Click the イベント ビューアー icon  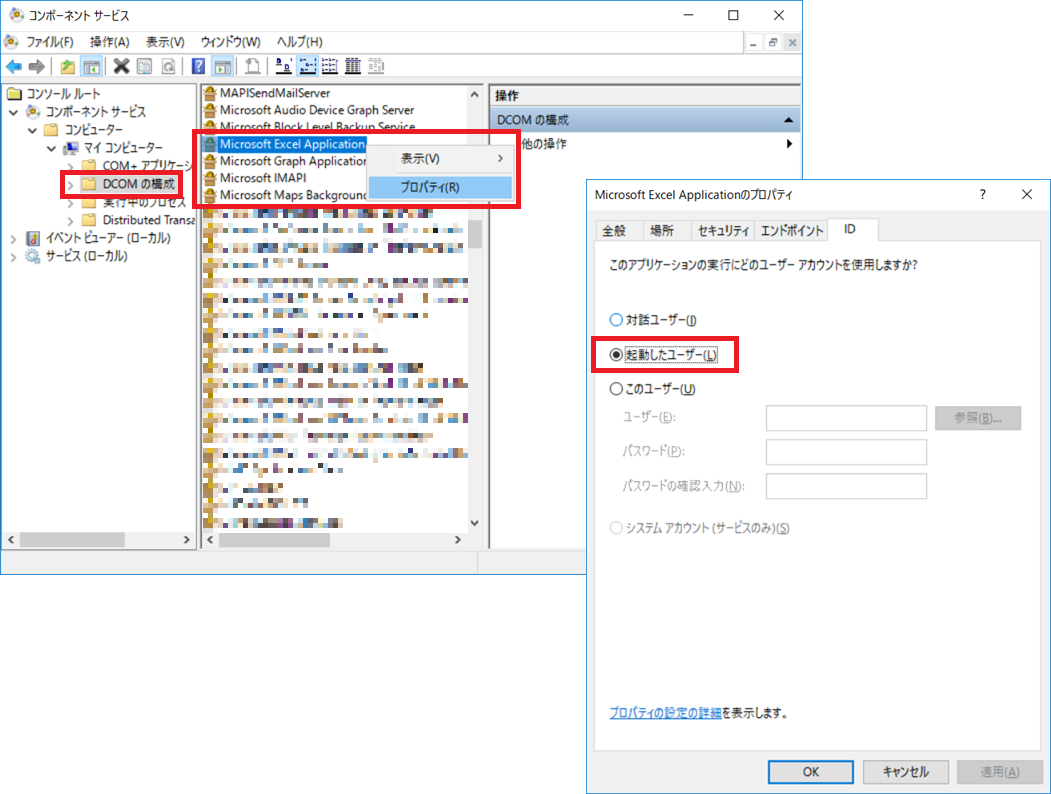pos(33,238)
